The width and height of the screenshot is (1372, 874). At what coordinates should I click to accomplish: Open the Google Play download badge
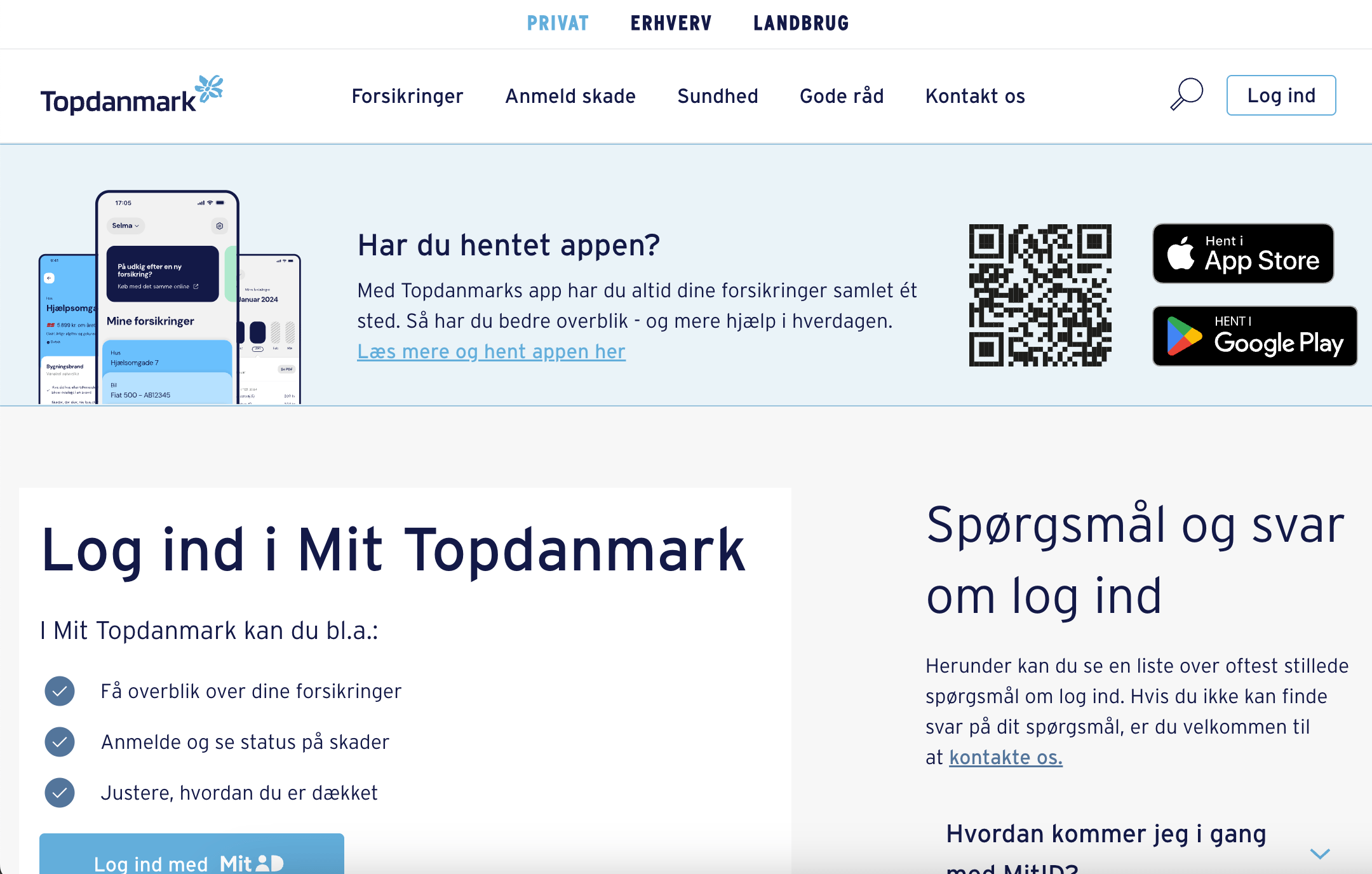click(1254, 336)
